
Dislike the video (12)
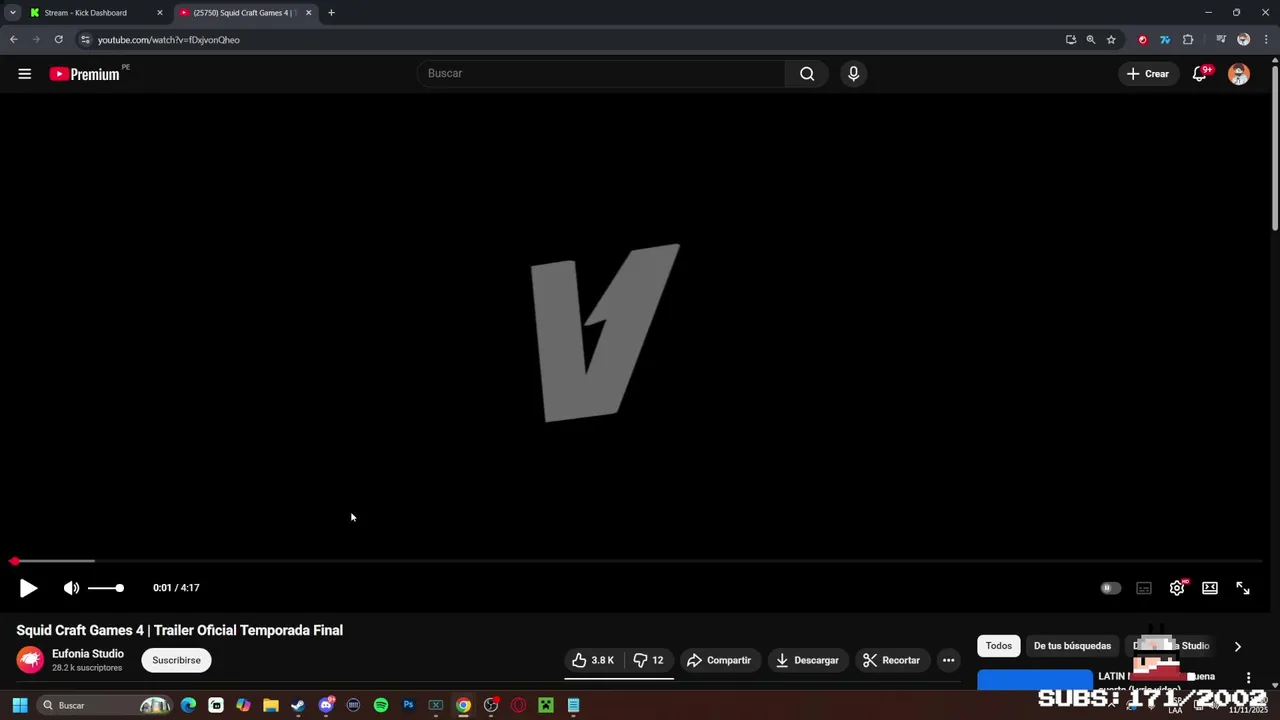(649, 660)
